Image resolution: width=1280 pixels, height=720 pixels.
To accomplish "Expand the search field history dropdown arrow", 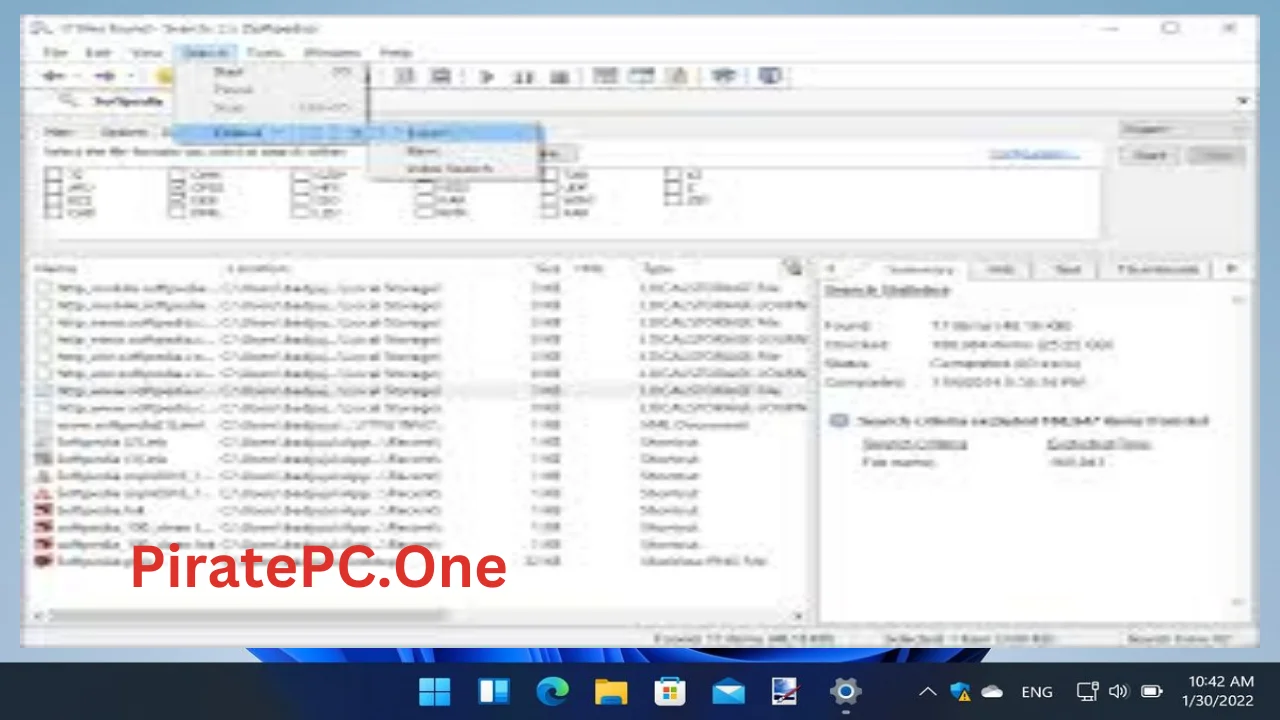I will click(x=1244, y=100).
